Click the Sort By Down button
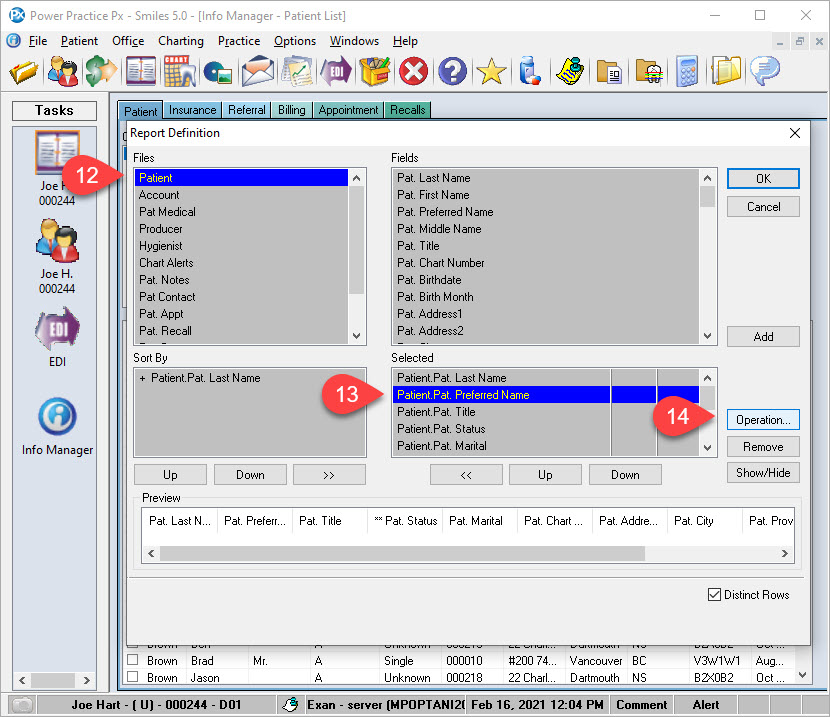This screenshot has height=717, width=830. (x=250, y=475)
